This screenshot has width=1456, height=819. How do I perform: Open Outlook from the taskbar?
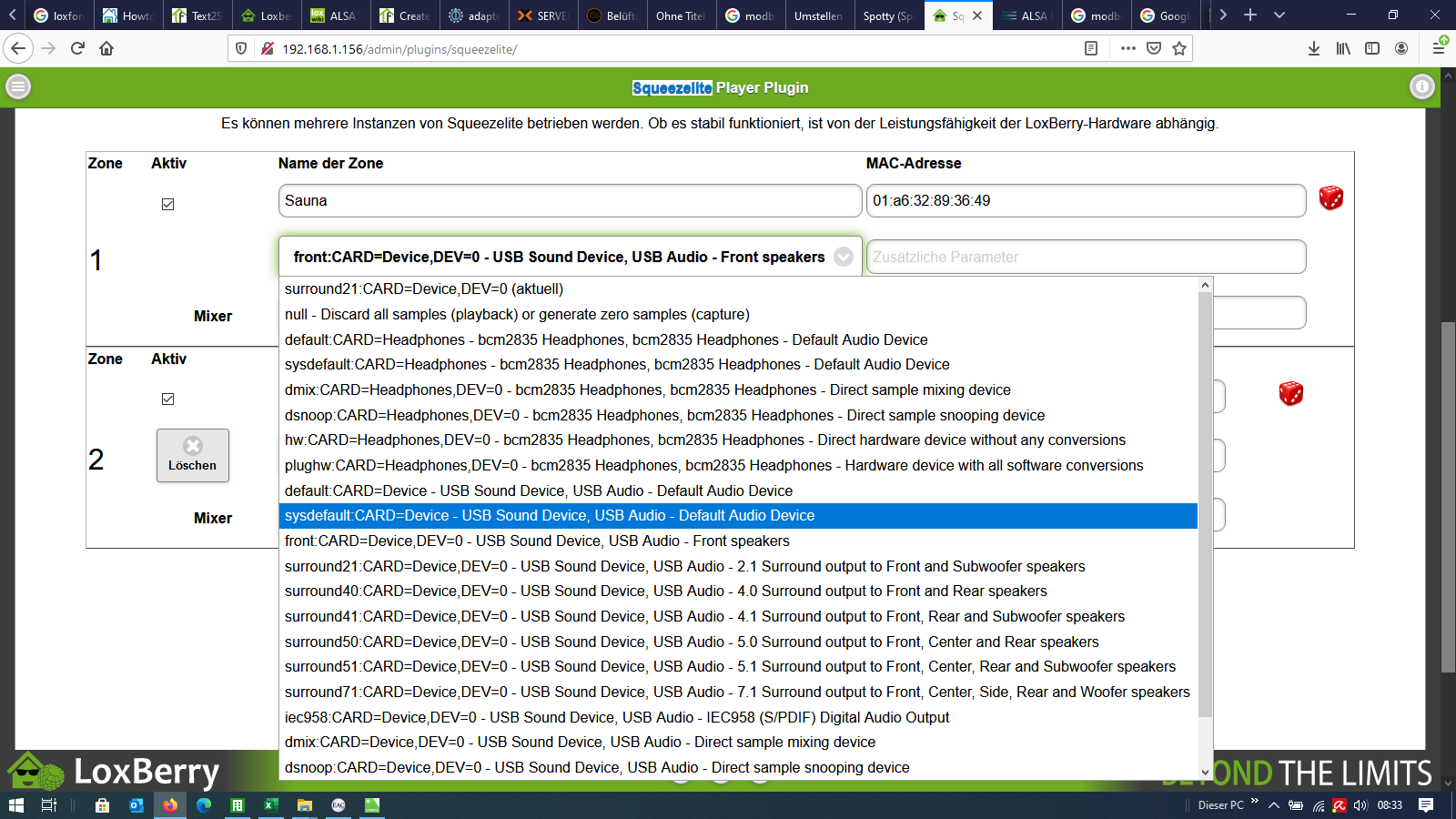click(136, 805)
